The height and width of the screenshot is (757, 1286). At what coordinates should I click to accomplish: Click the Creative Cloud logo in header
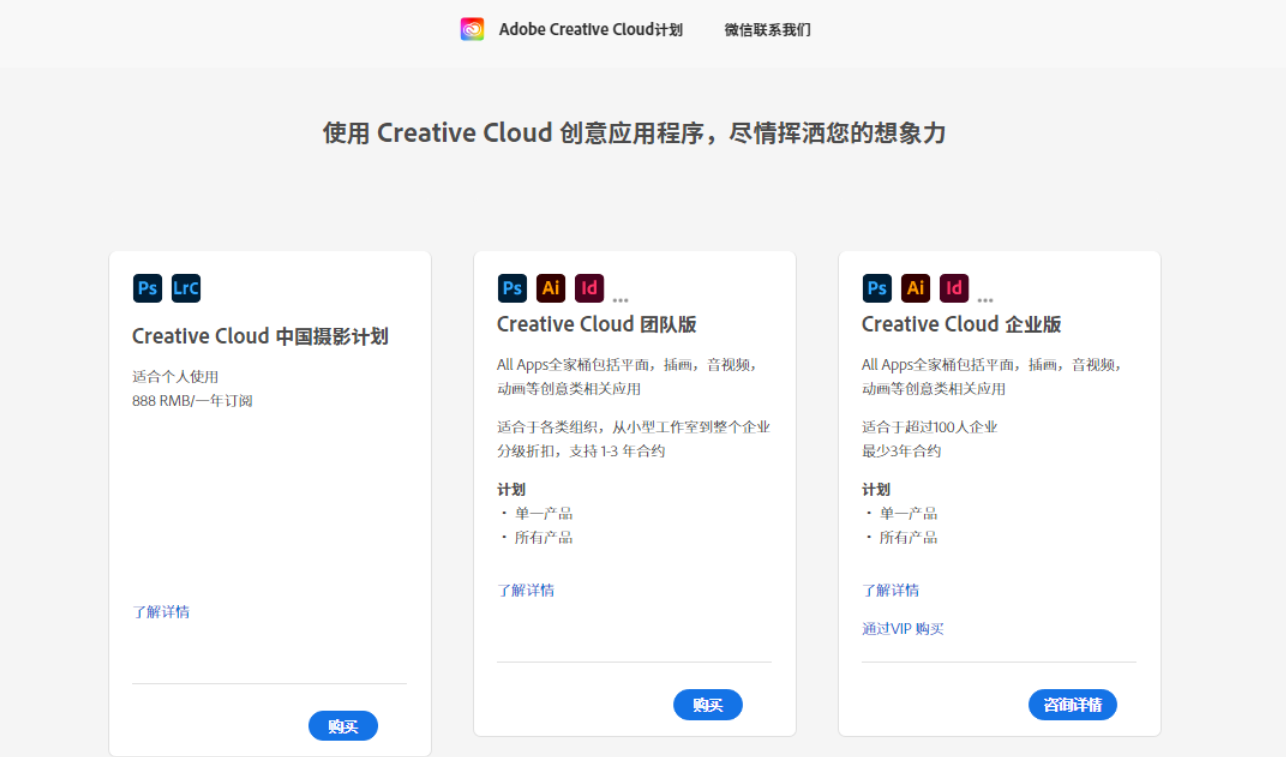tap(472, 29)
